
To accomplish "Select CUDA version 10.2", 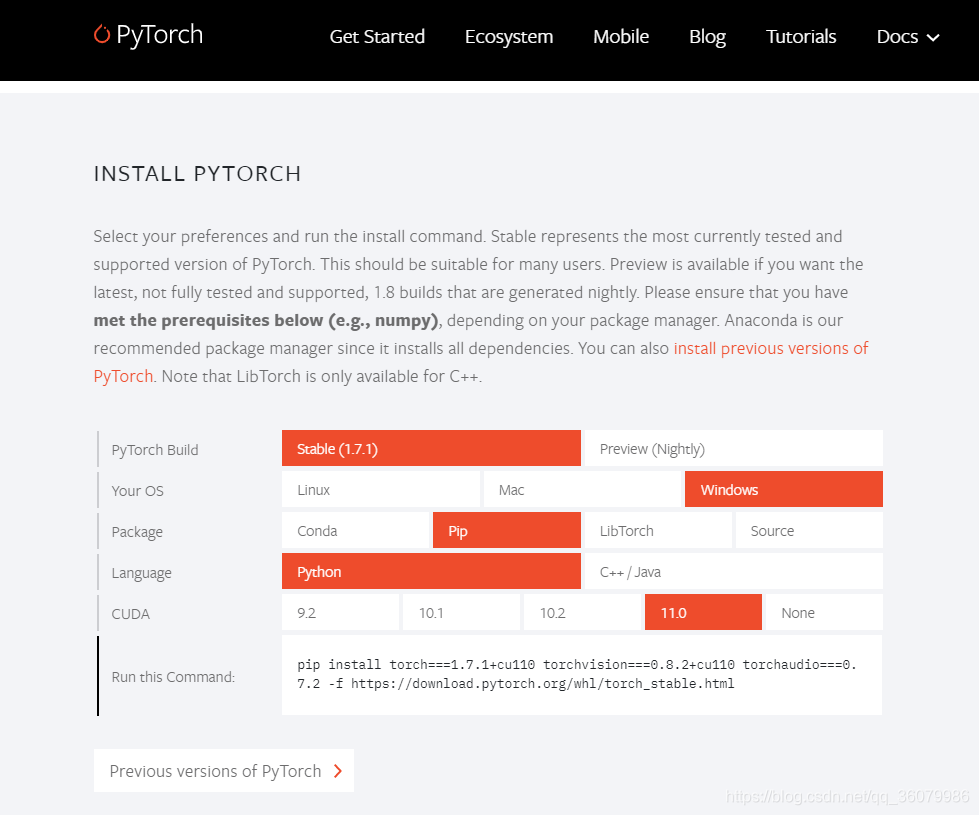I will pos(582,612).
